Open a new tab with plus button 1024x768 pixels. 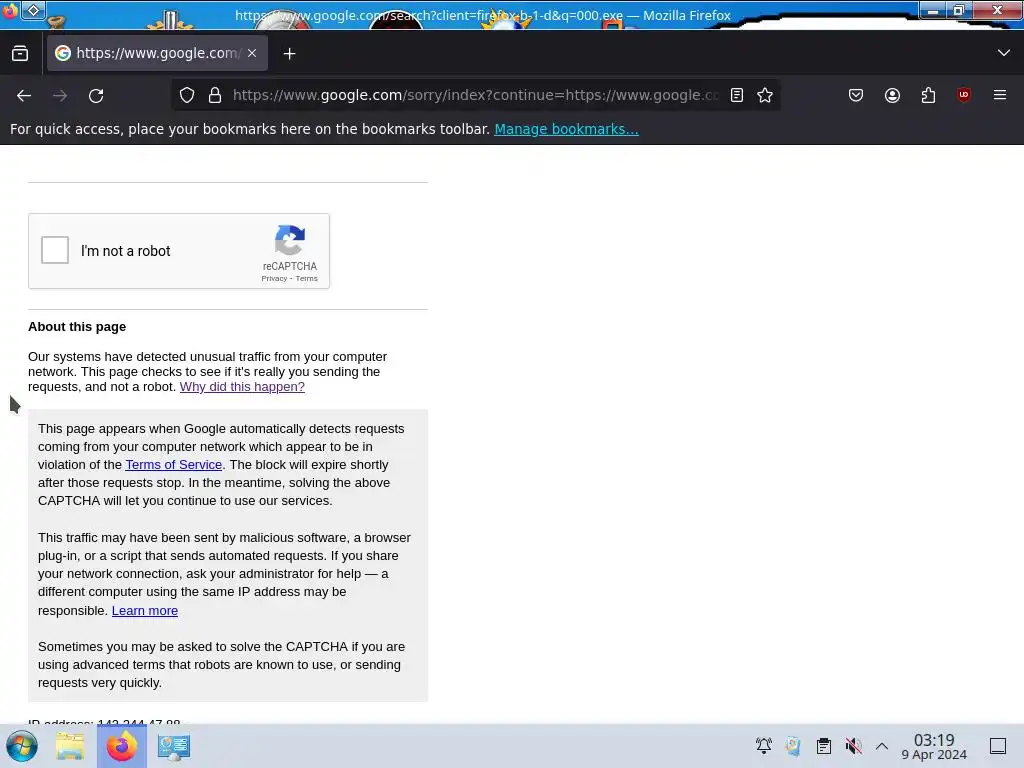click(x=289, y=54)
